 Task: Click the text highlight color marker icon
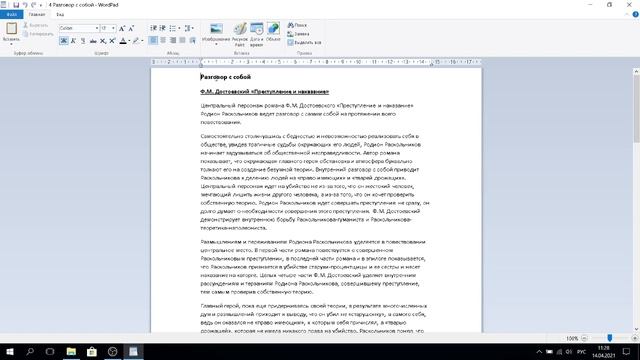coord(136,40)
